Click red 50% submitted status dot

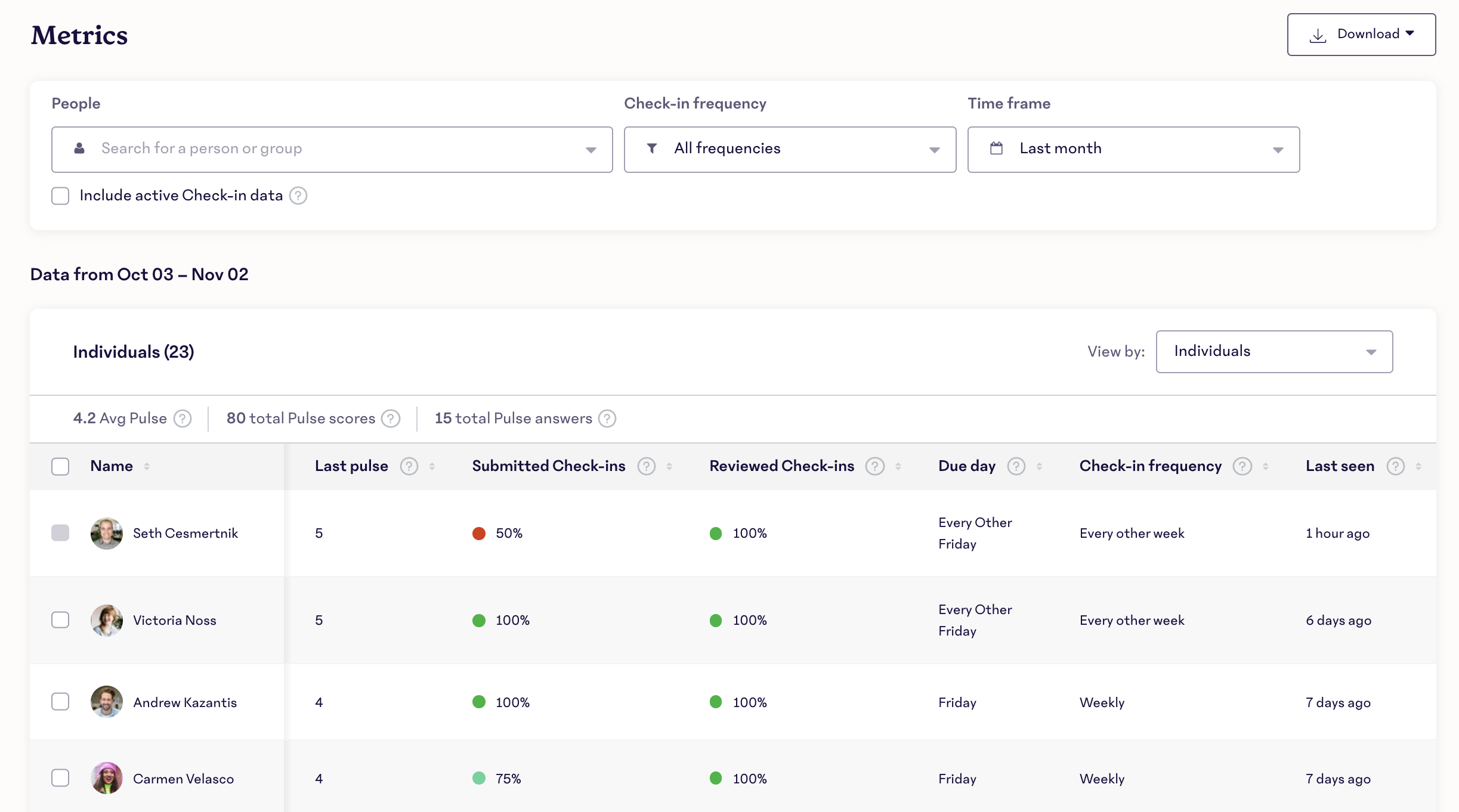pos(479,533)
